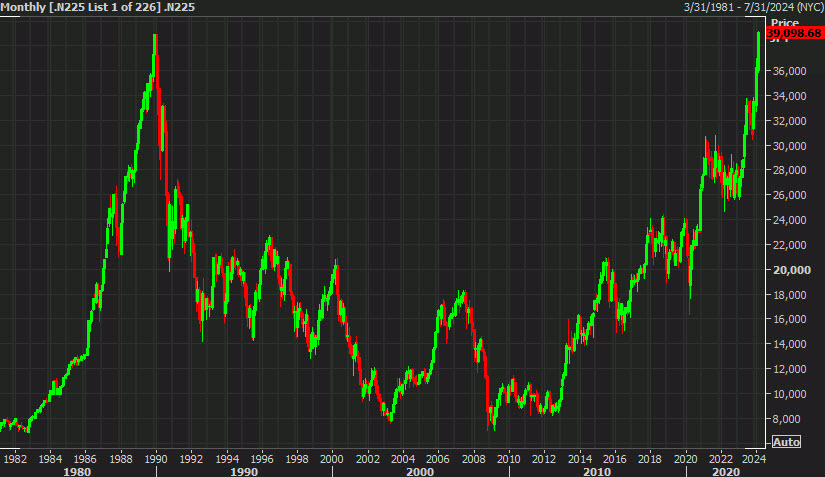Click the 1988 year label on time axis

pyautogui.click(x=120, y=459)
